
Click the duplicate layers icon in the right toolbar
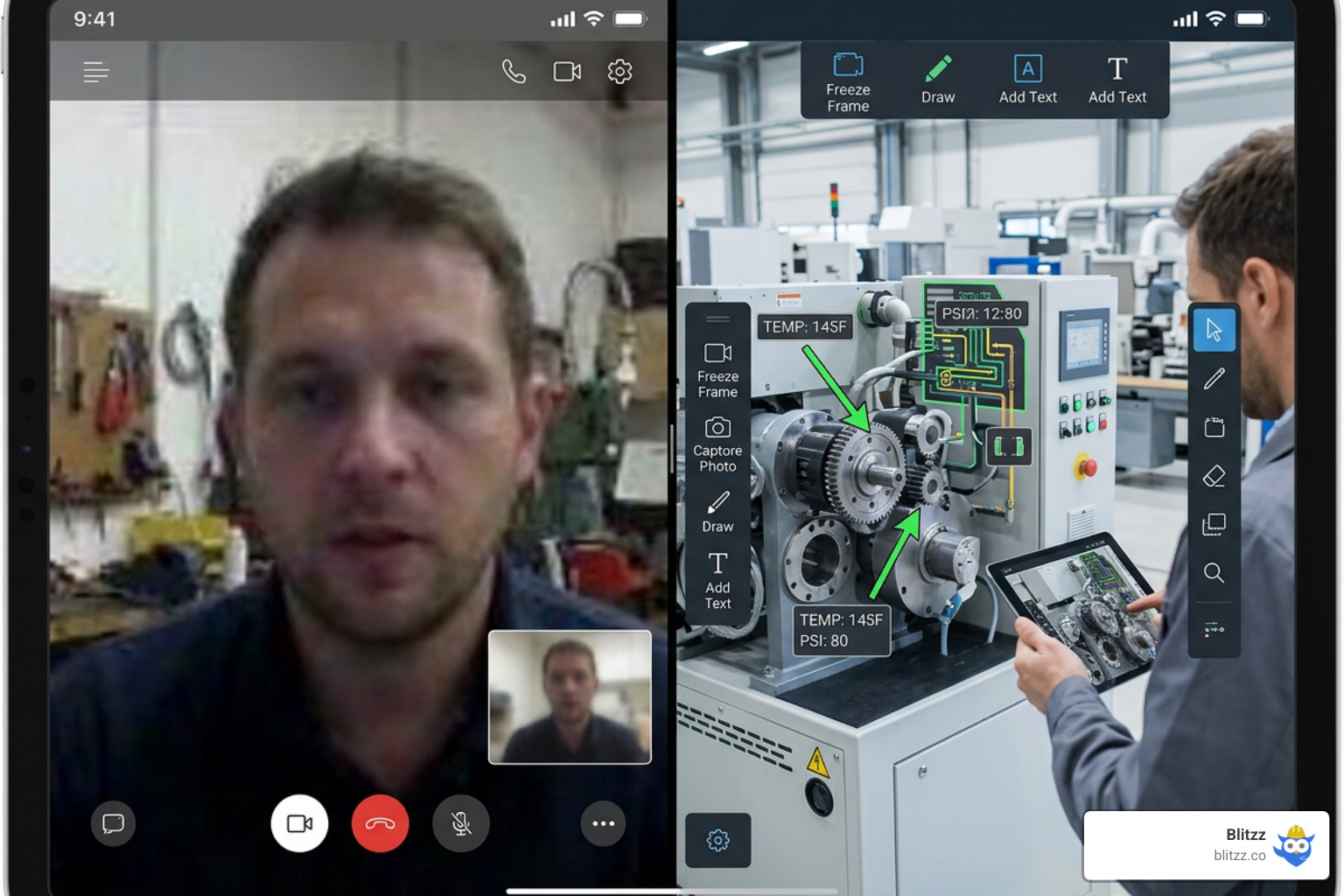point(1214,524)
